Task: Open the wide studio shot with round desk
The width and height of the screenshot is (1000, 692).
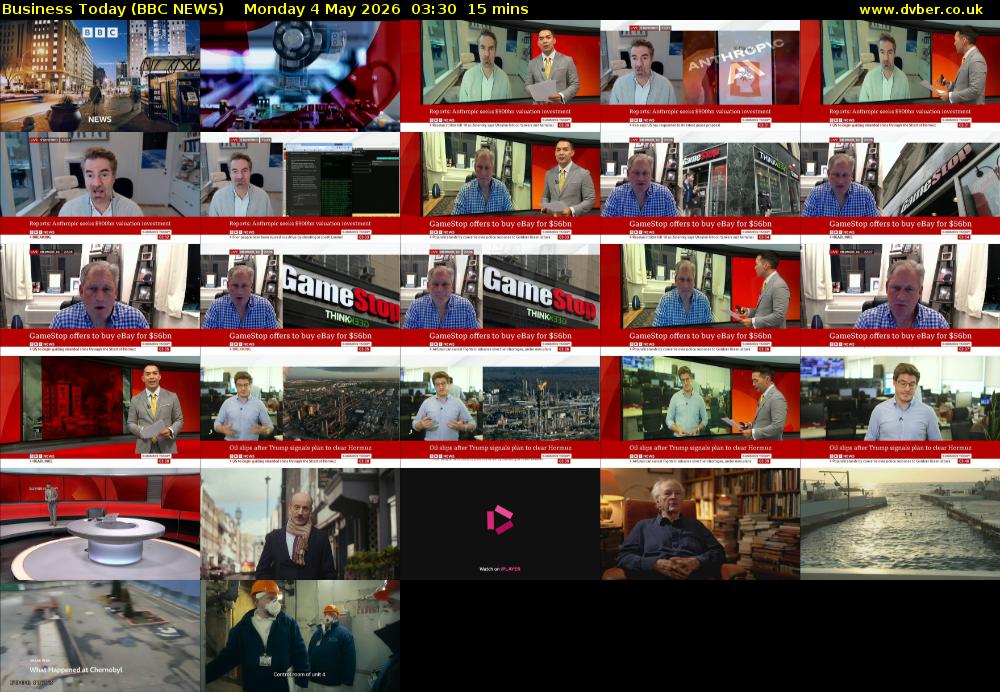Action: click(100, 524)
